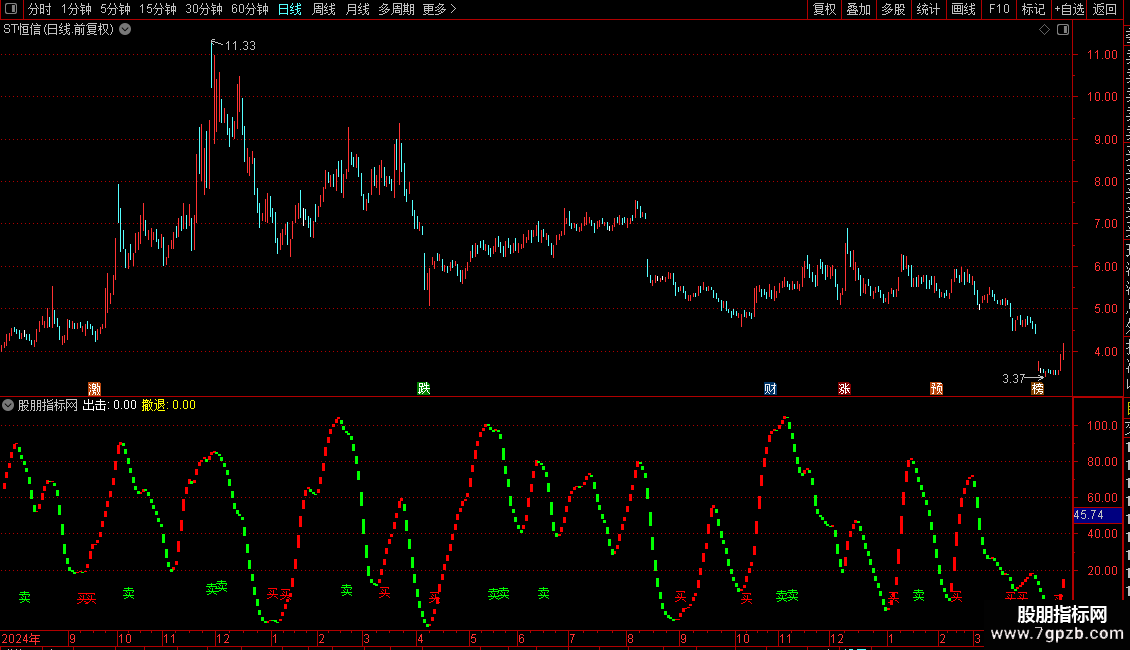The width and height of the screenshot is (1130, 650).
Task: Open the orange 预 event marker
Action: pyautogui.click(x=937, y=388)
